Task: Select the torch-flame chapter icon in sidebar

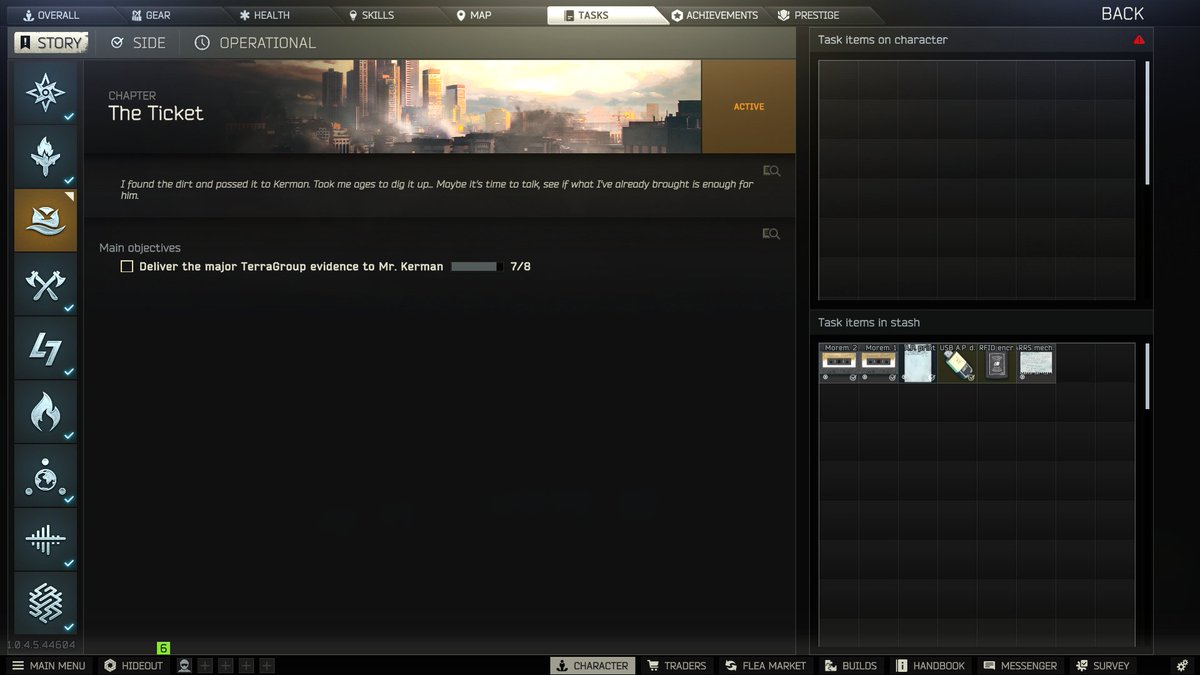Action: pos(45,157)
